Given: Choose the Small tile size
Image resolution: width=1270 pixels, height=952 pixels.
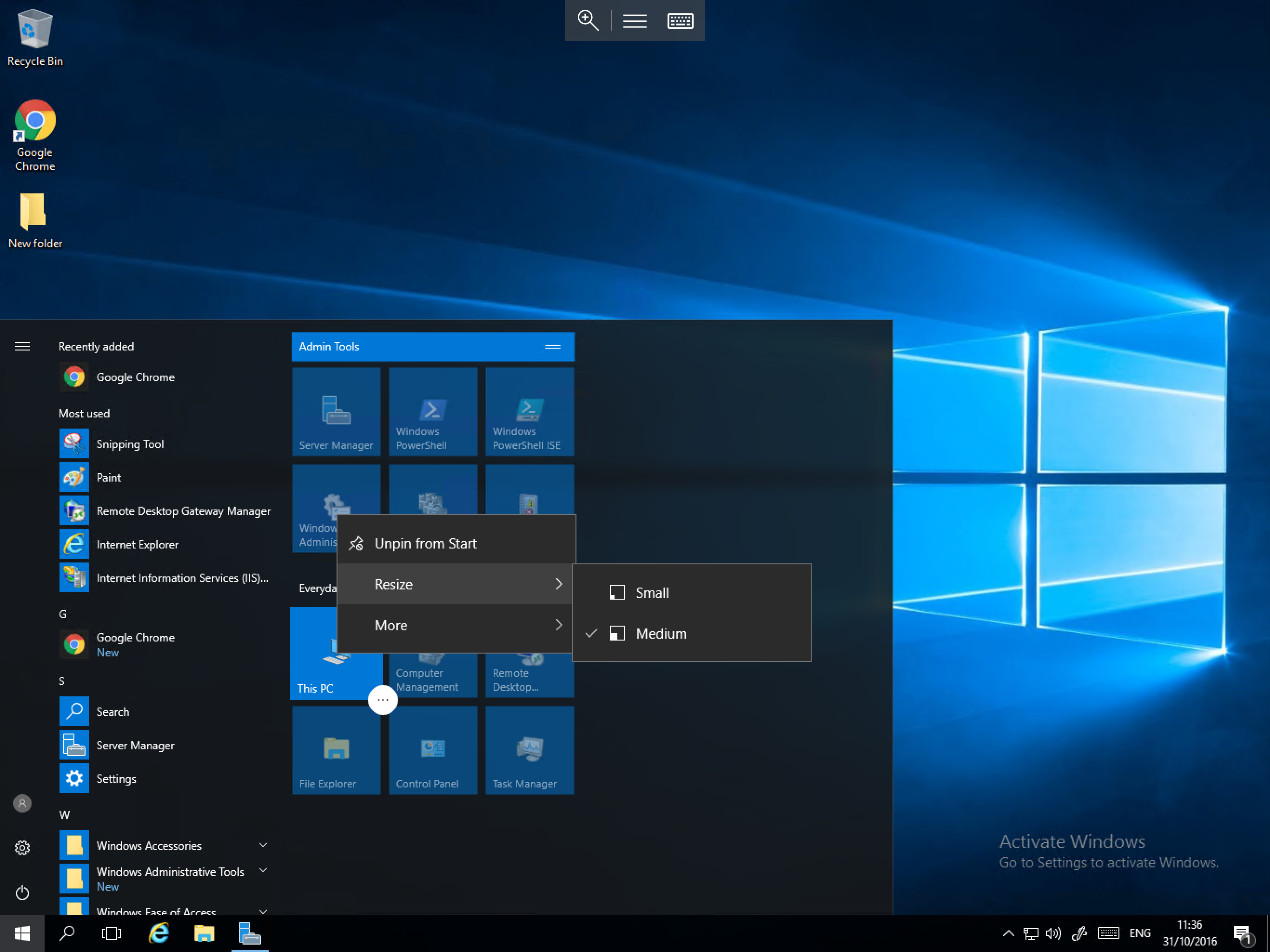Looking at the screenshot, I should tap(691, 593).
